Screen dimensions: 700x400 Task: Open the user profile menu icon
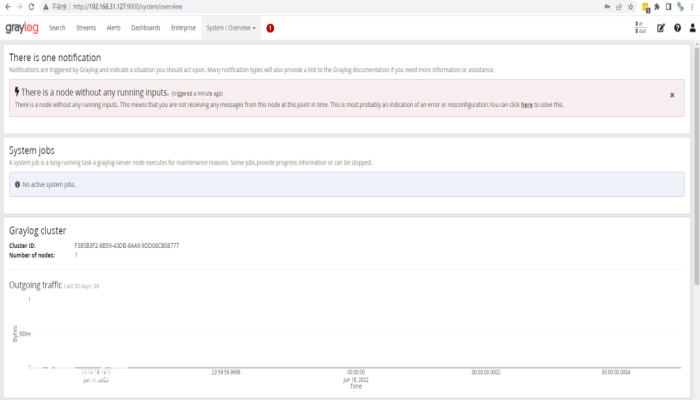pyautogui.click(x=692, y=28)
